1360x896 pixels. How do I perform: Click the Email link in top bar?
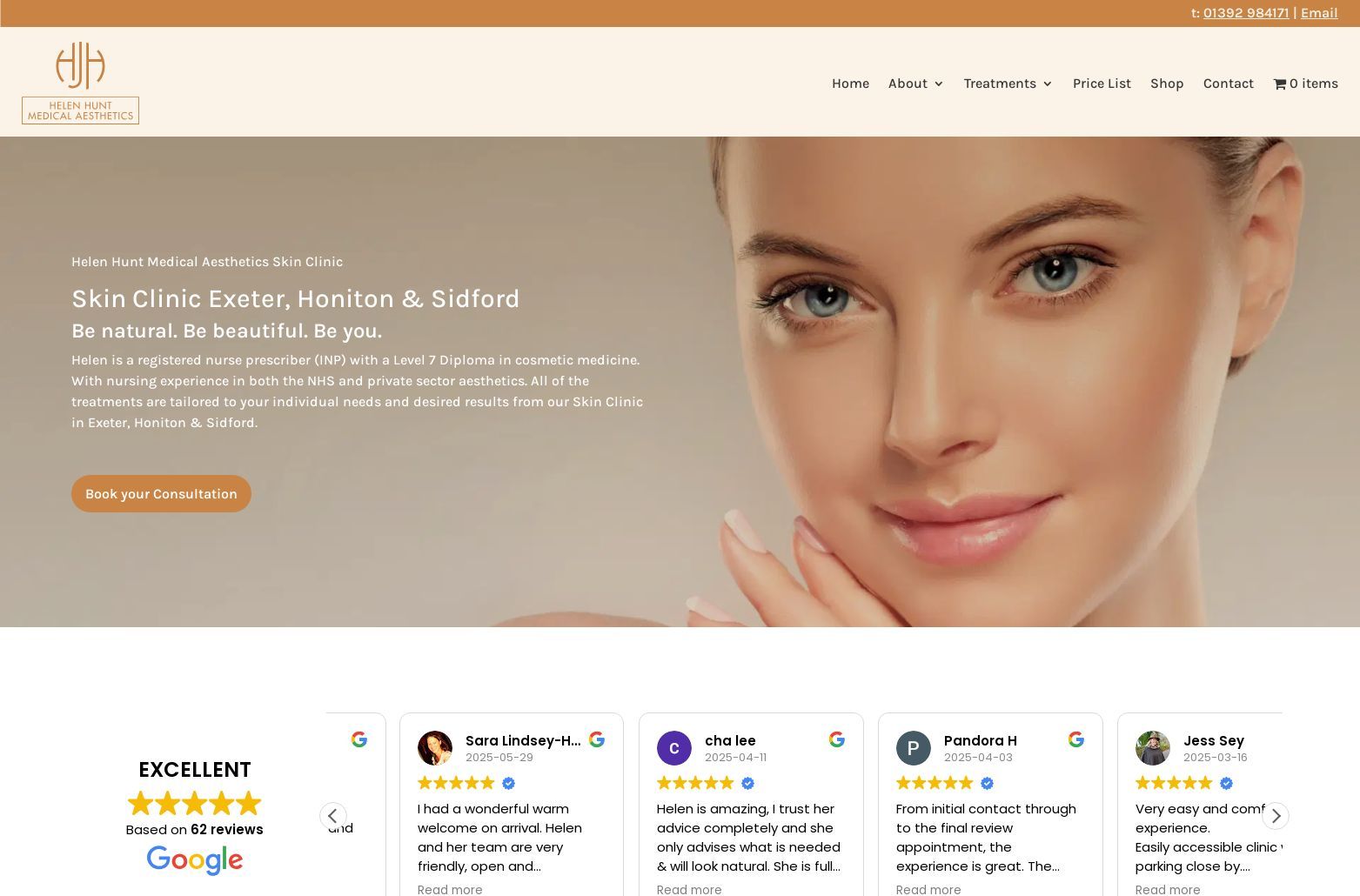click(x=1319, y=13)
